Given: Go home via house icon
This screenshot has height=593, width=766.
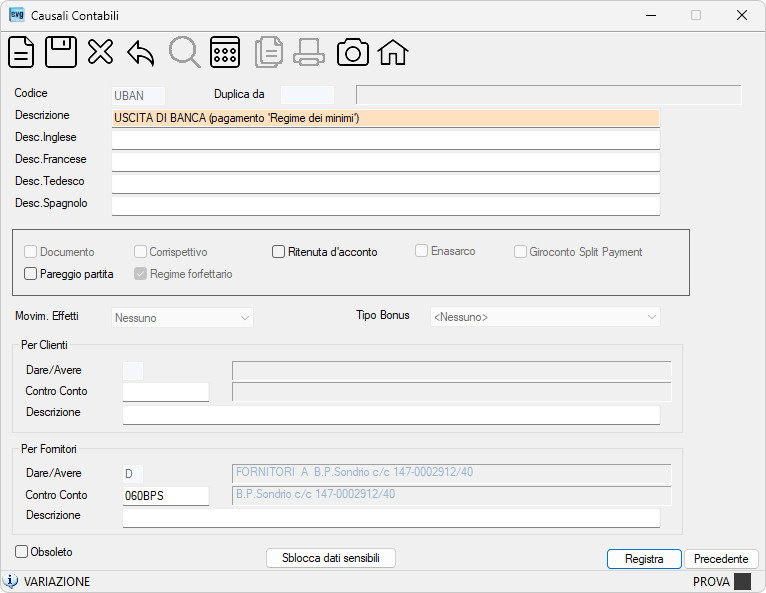Looking at the screenshot, I should pyautogui.click(x=393, y=52).
